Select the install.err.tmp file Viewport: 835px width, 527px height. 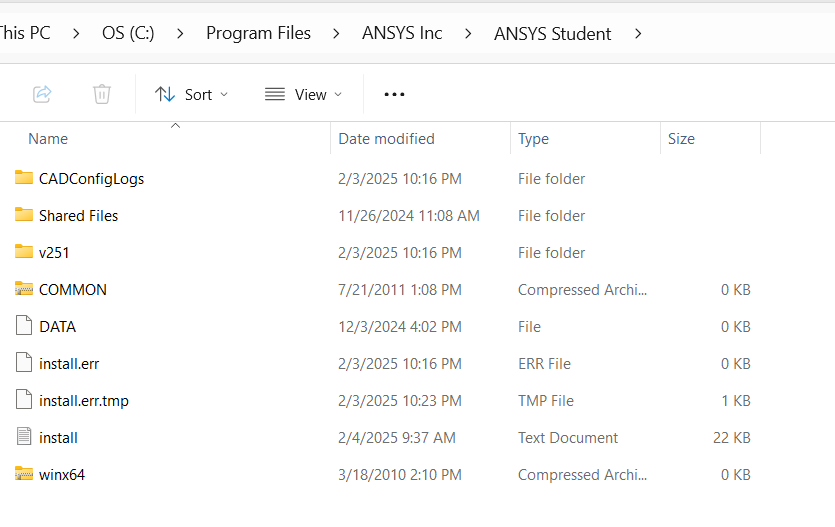click(84, 400)
